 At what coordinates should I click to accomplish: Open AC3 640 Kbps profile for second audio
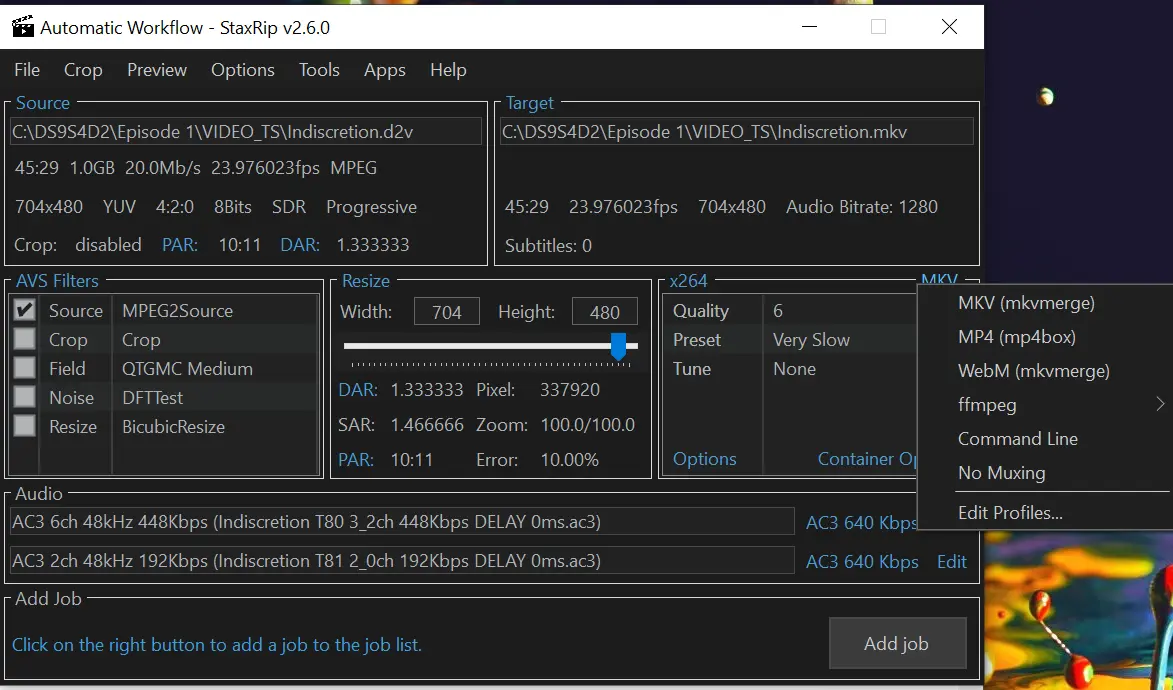[x=862, y=561]
